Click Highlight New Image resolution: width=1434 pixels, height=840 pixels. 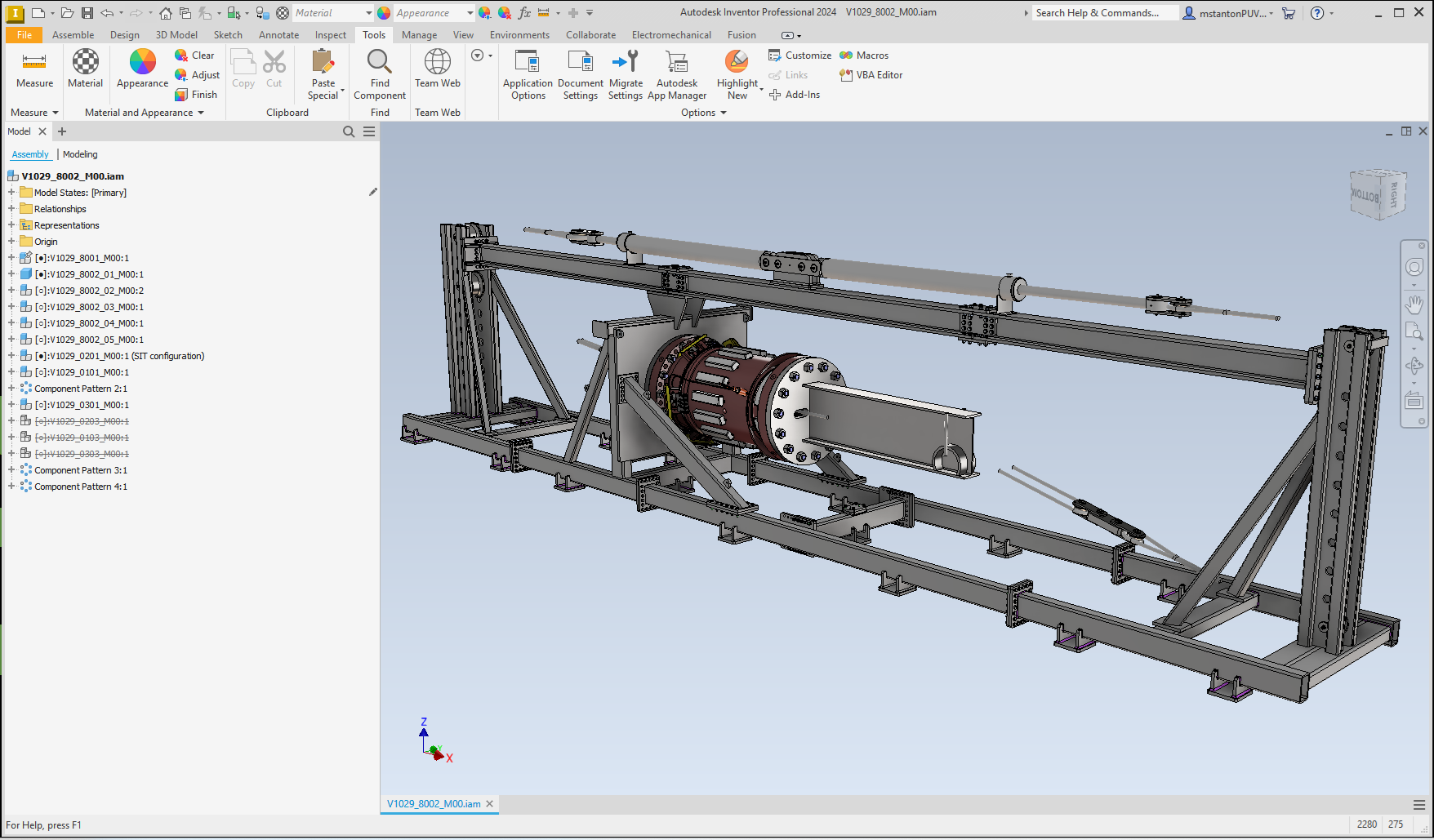pos(737,74)
